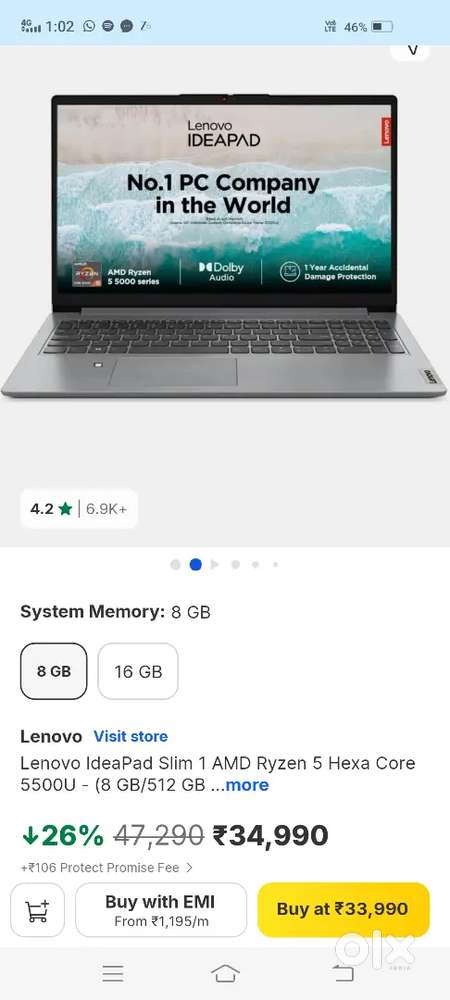Choose Buy with EMI option
The width and height of the screenshot is (450, 1000).
point(161,909)
